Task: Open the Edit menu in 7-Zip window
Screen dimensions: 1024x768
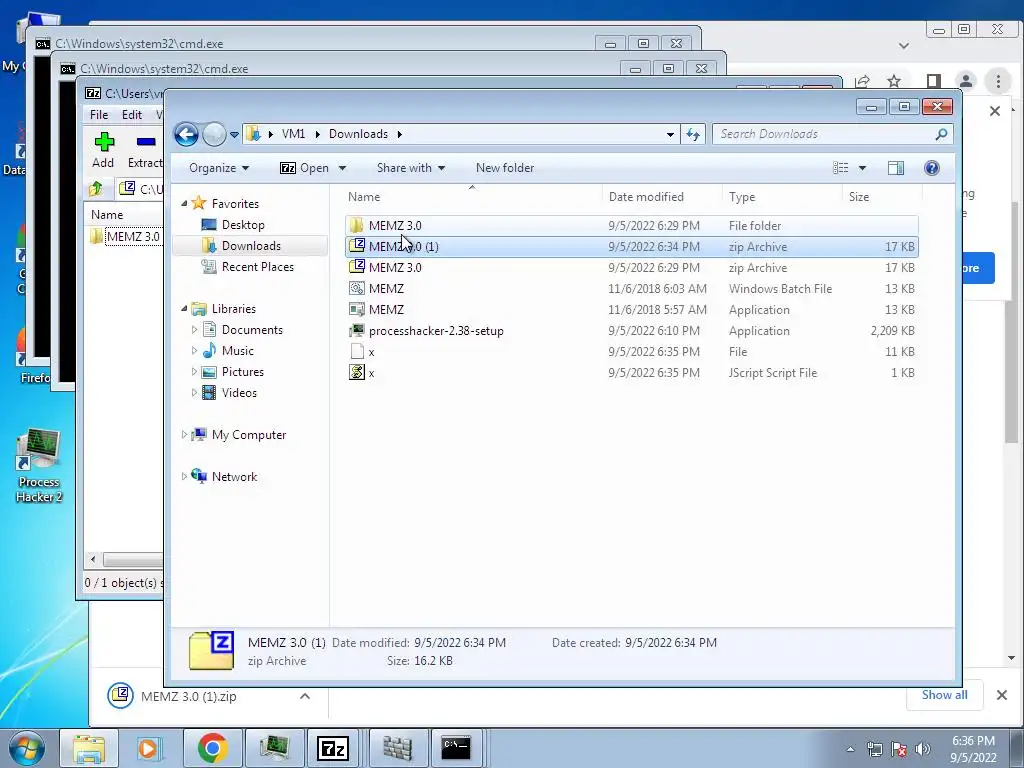Action: [x=131, y=114]
